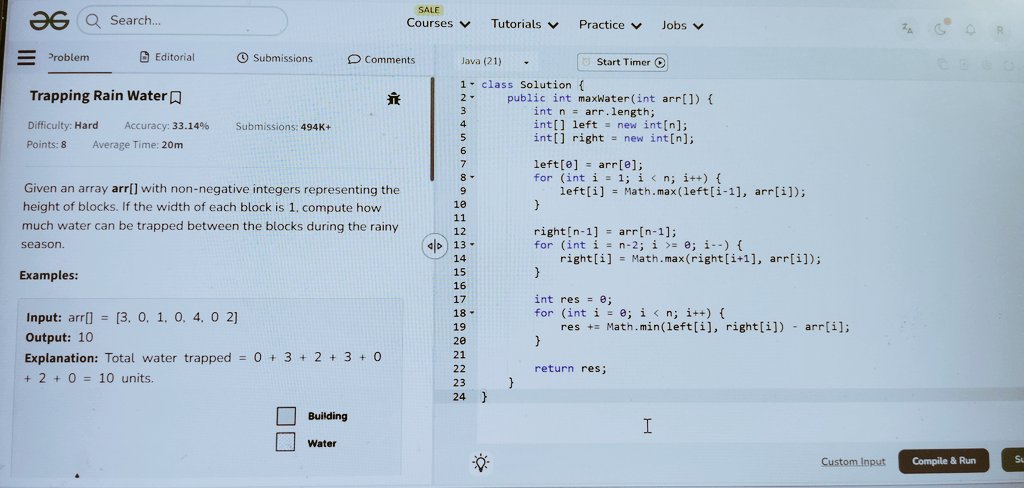Viewport: 1024px width, 488px height.
Task: Click the Trapping Rain Water title
Action: click(98, 96)
